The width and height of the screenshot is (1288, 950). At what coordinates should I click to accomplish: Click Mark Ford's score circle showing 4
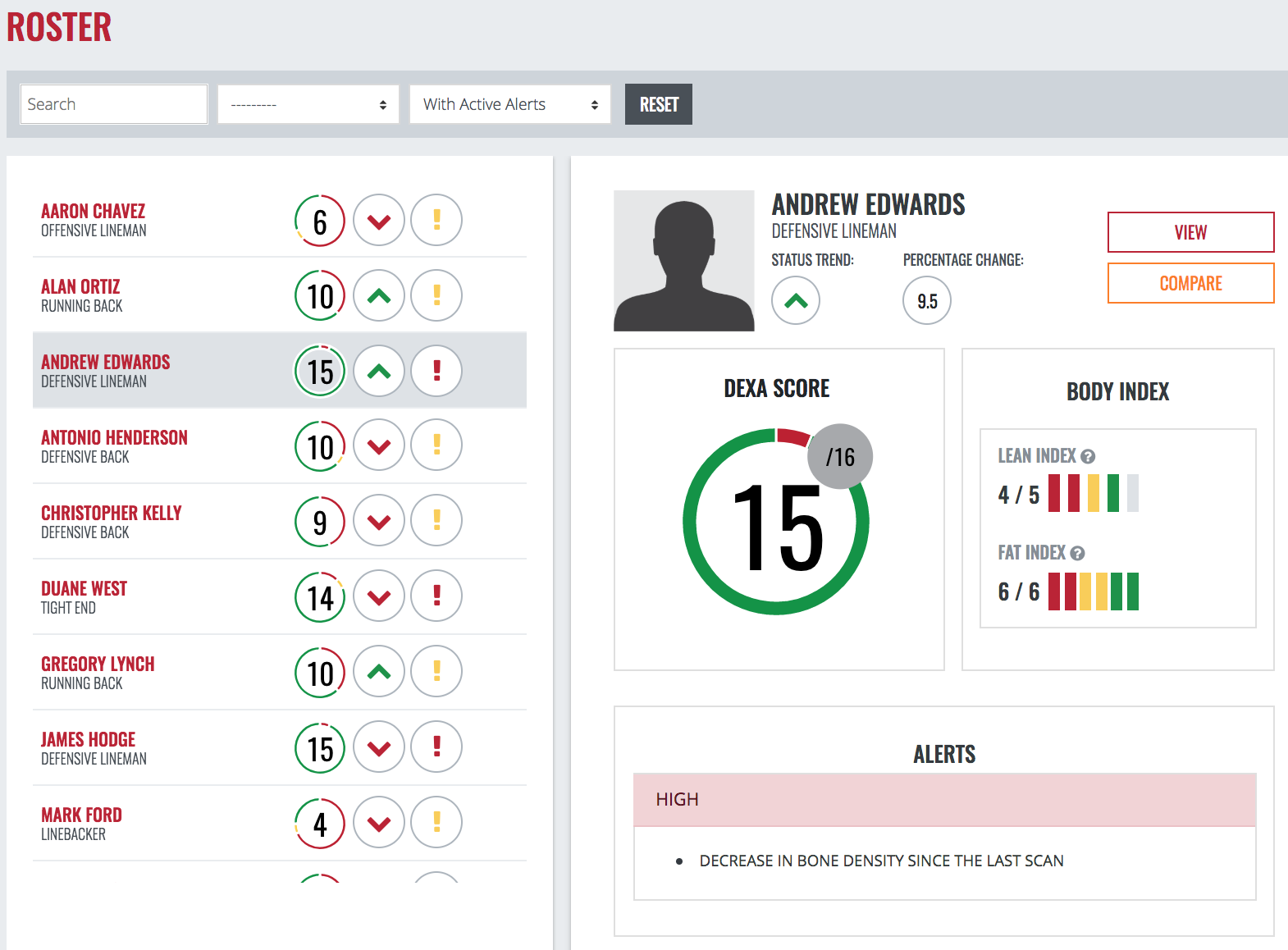320,823
